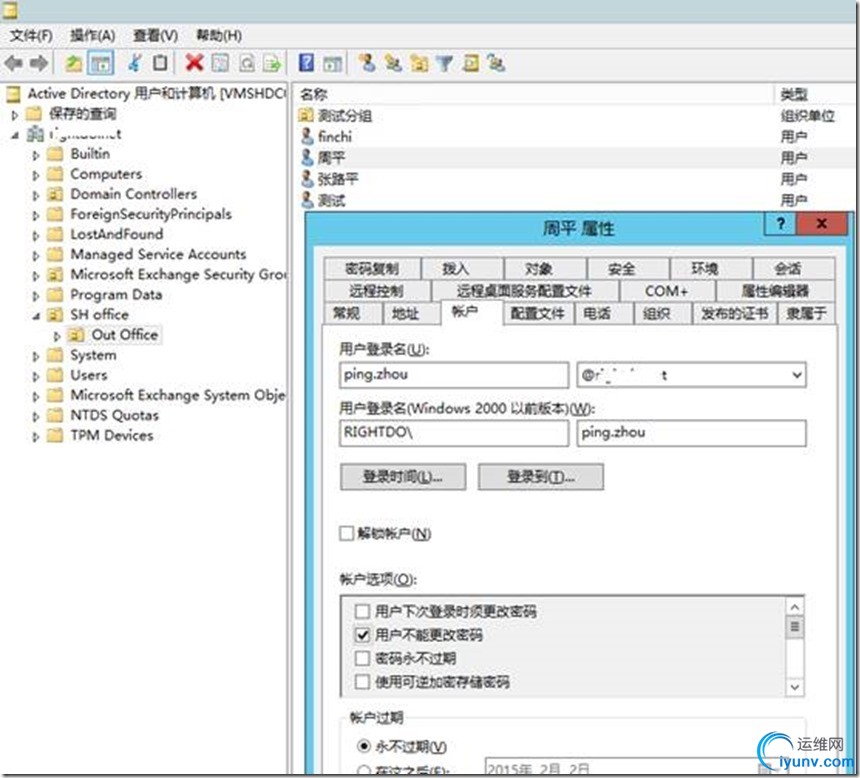The image size is (860, 778).
Task: Open the 操作(A) menu
Action: tap(93, 36)
